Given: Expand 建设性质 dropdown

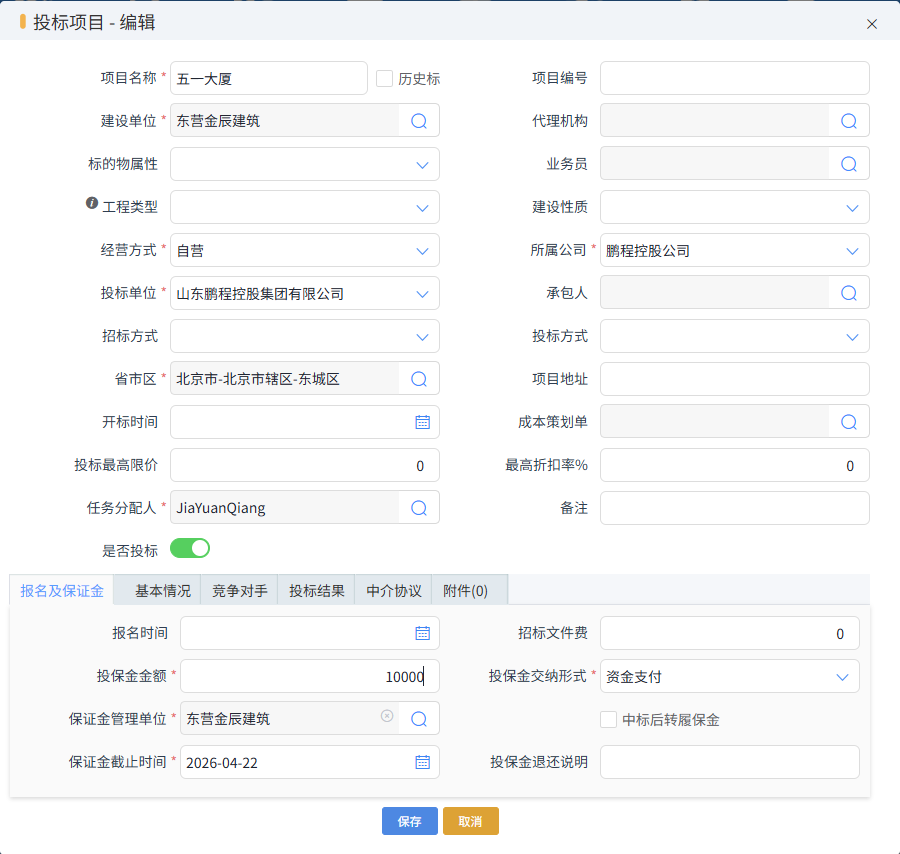Looking at the screenshot, I should point(852,208).
